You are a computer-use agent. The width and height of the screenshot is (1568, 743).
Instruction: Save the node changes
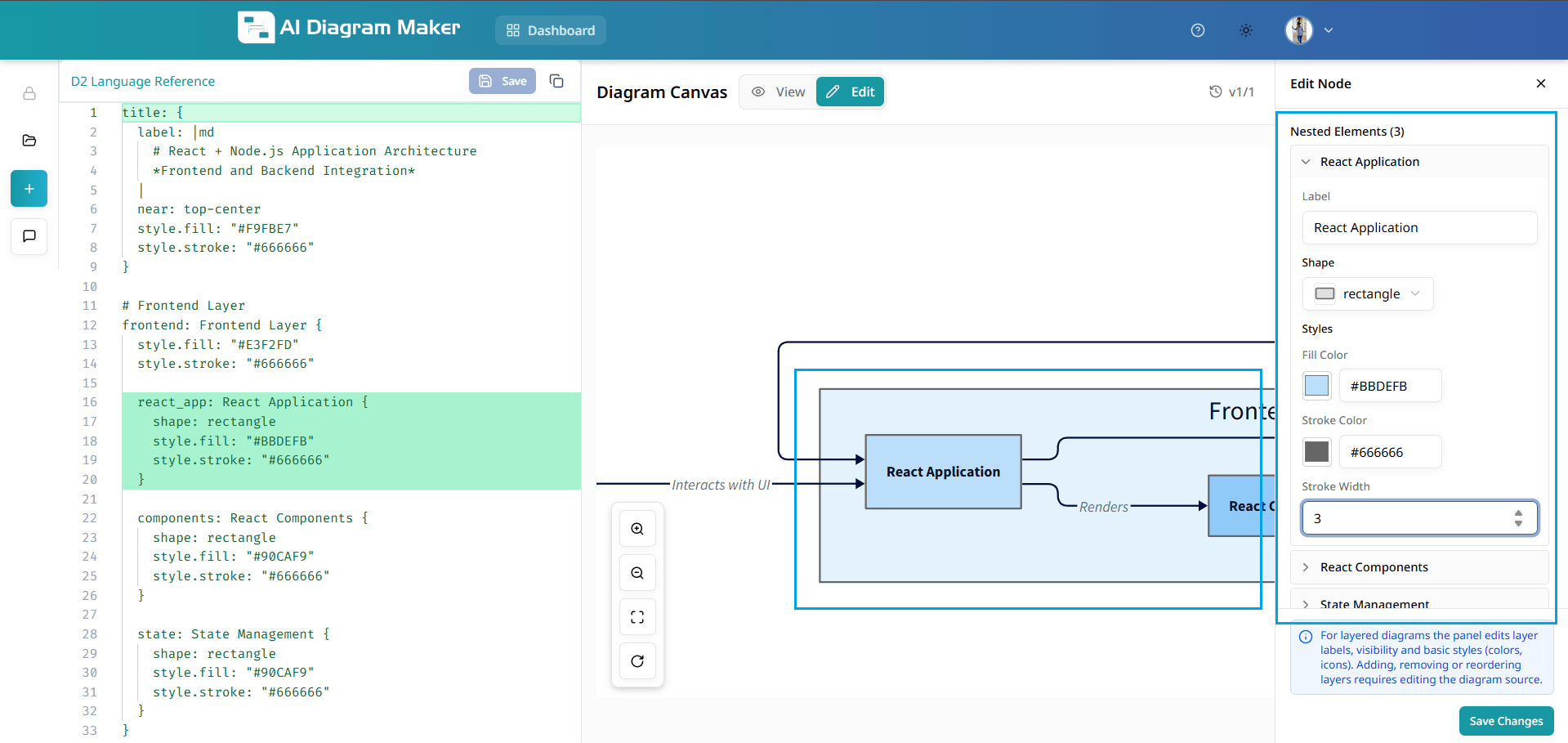[x=1506, y=720]
